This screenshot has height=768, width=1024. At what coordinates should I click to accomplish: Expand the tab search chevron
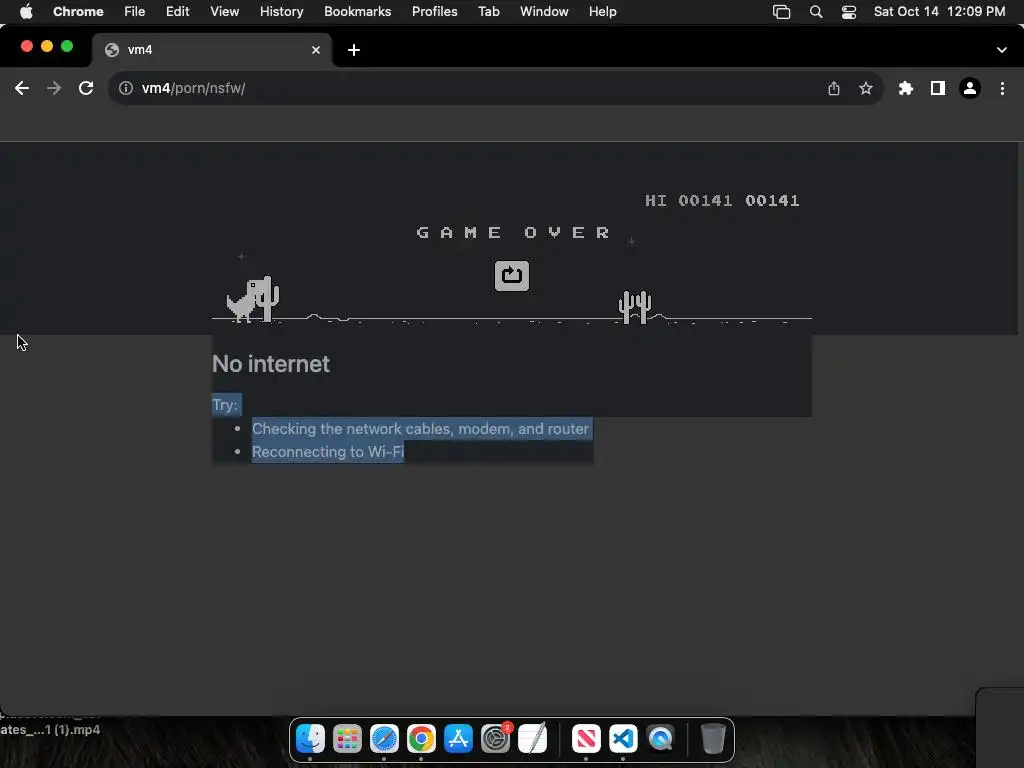click(x=1001, y=50)
